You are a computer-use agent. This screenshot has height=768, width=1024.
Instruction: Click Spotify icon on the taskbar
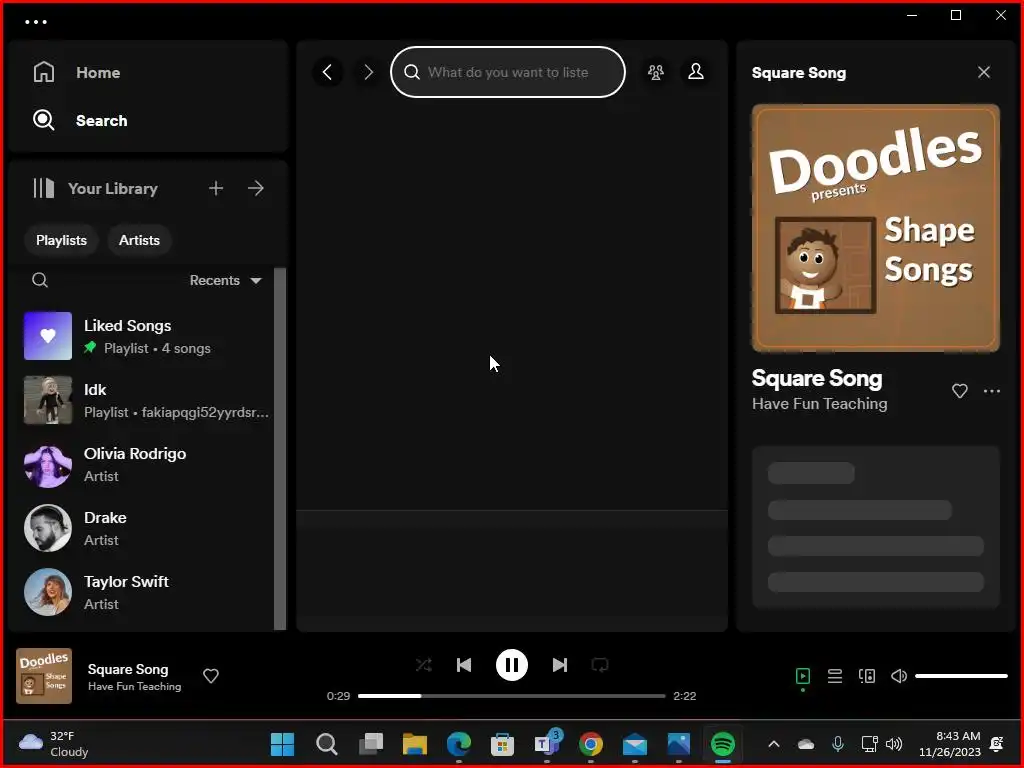[723, 744]
